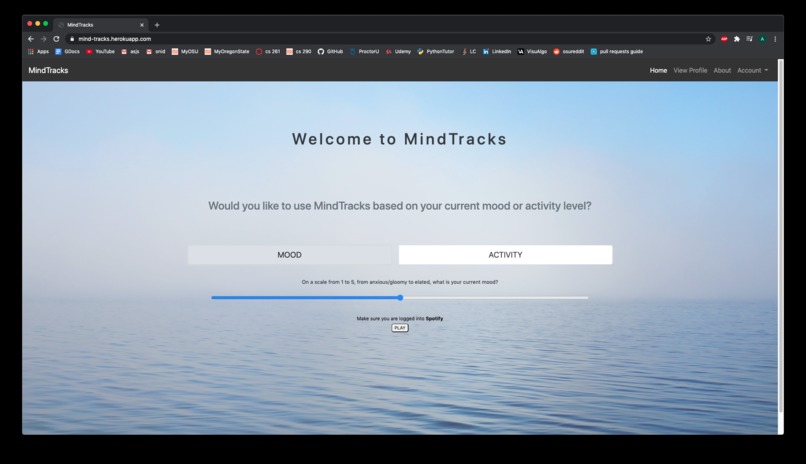Select the MindTracks tab title
Image resolution: width=806 pixels, height=464 pixels.
click(x=80, y=25)
